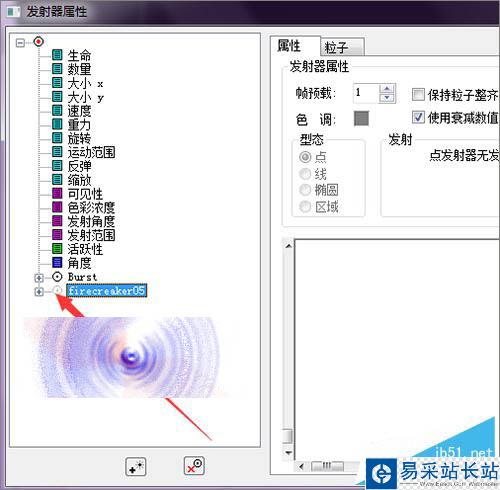500x490 pixels.
Task: Click the 缩放 property icon
Action: (x=57, y=180)
